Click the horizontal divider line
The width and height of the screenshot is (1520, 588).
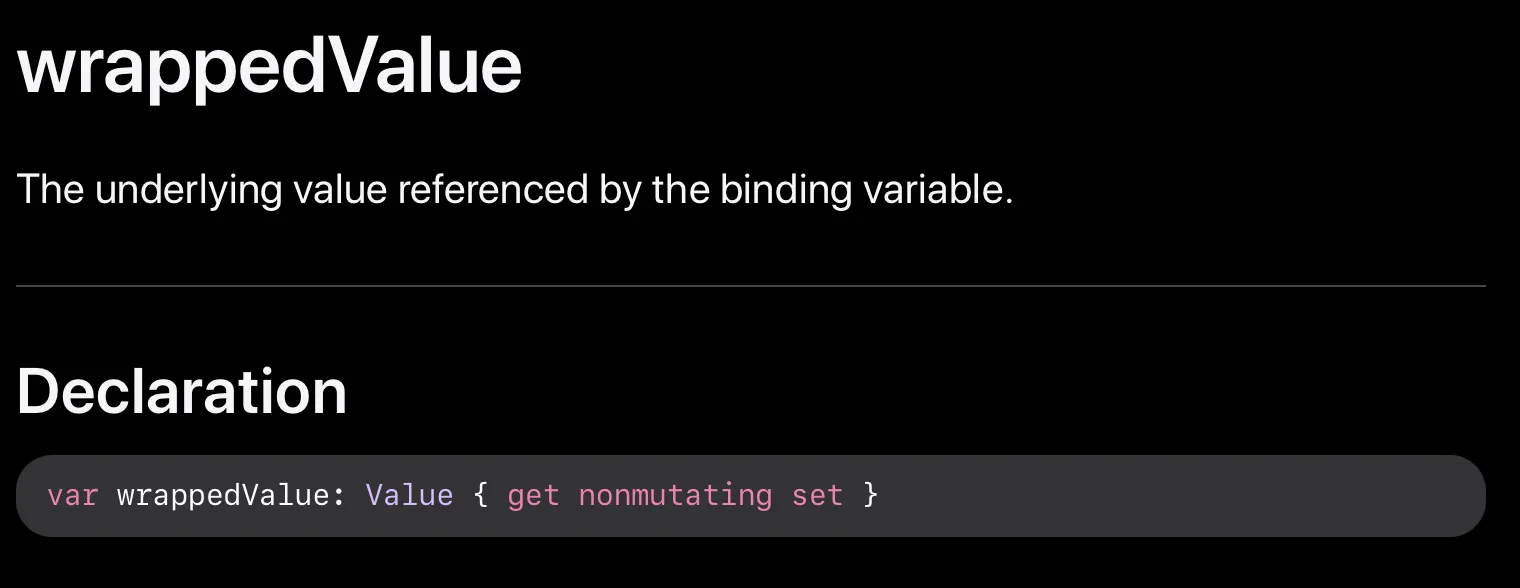click(x=750, y=286)
